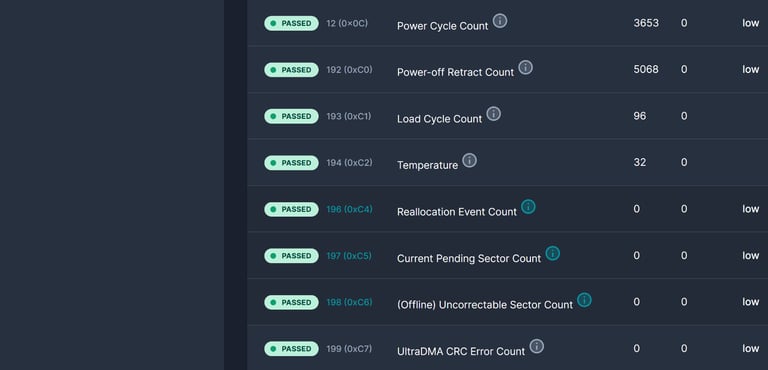Screen dimensions: 768x370
Task: Click the Load Cycle Count attribute name
Action: coord(439,119)
